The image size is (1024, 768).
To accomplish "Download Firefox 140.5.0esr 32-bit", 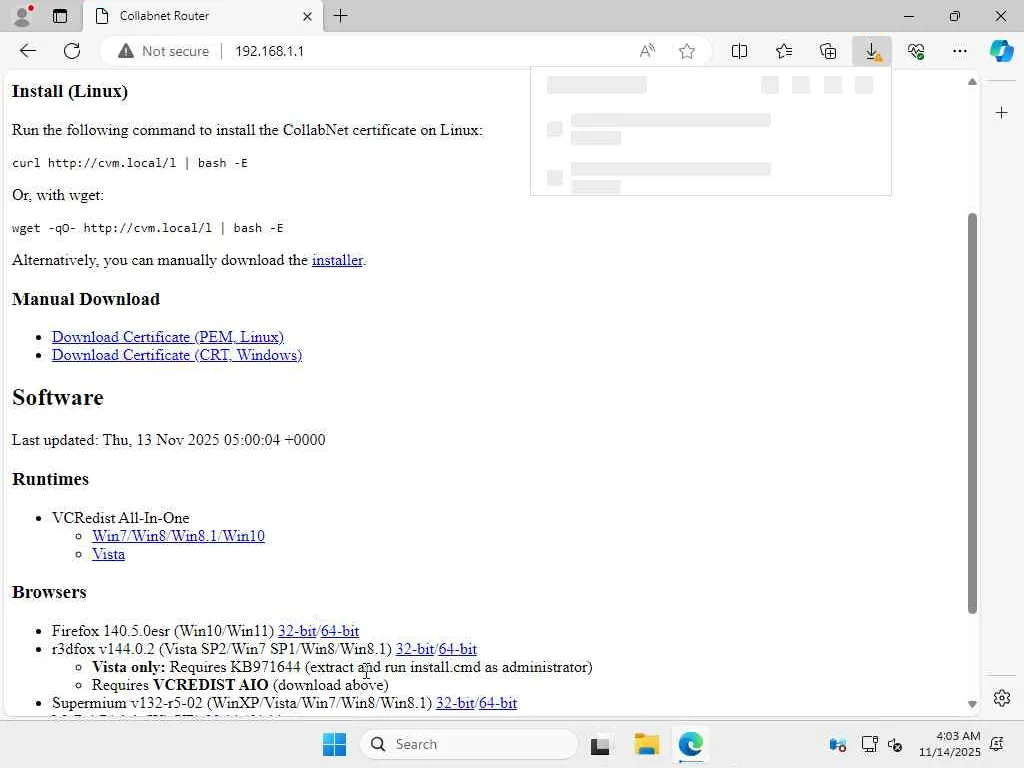I will coord(297,631).
